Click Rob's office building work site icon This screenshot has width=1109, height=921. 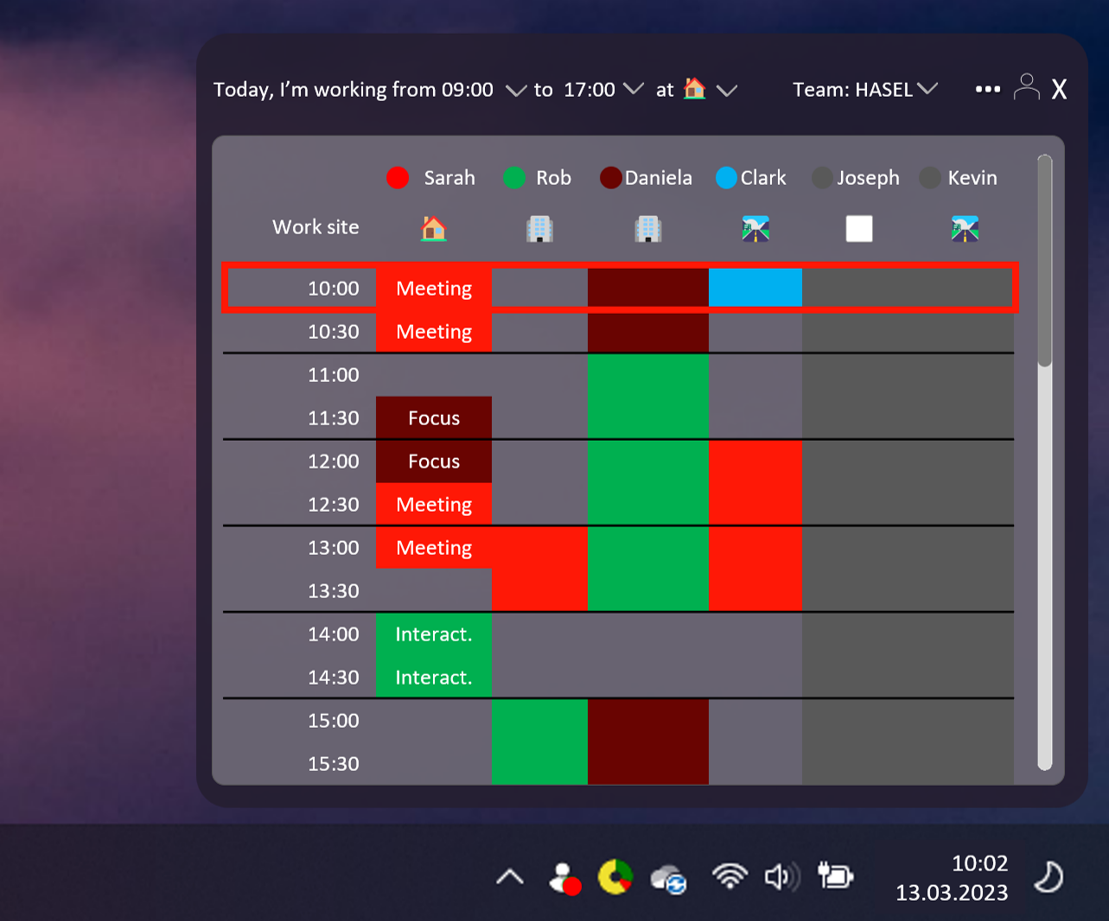coord(539,229)
